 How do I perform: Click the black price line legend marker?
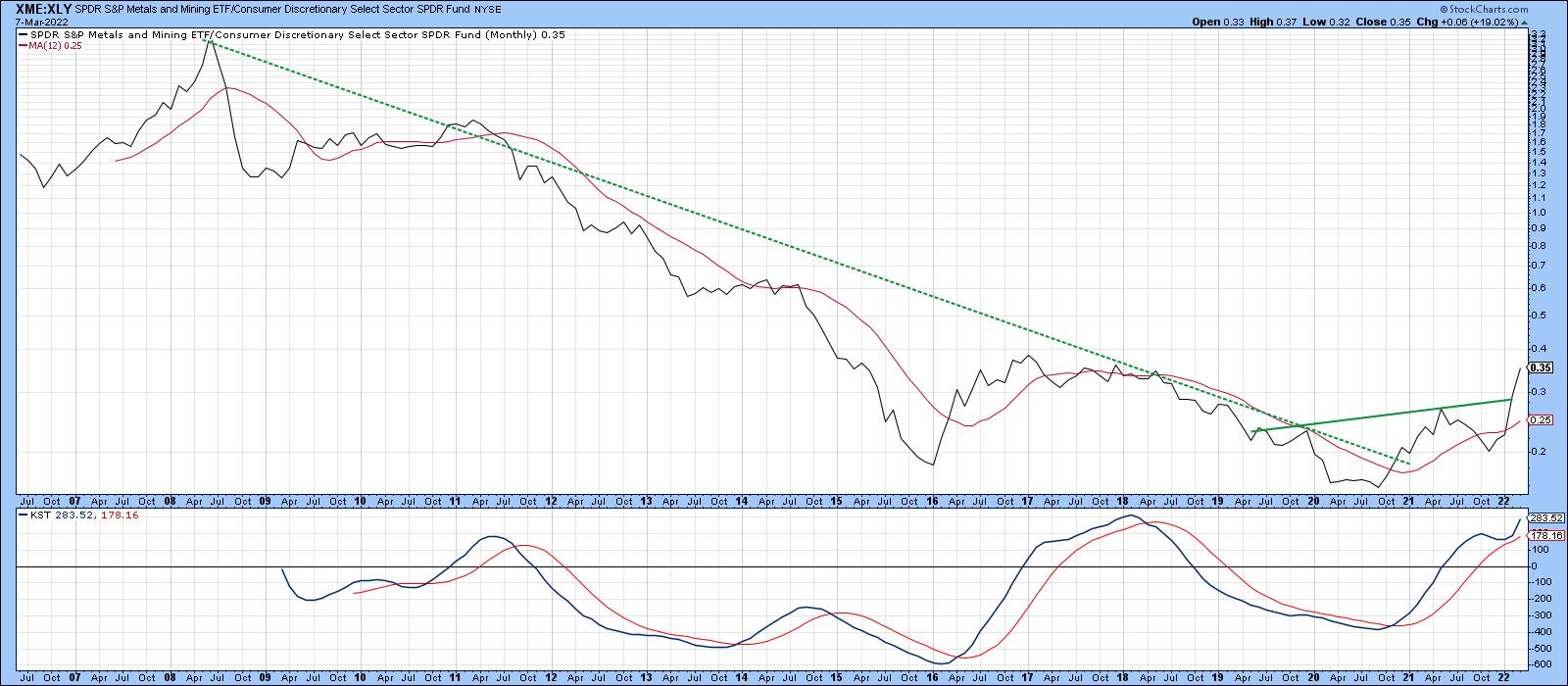pyautogui.click(x=23, y=35)
